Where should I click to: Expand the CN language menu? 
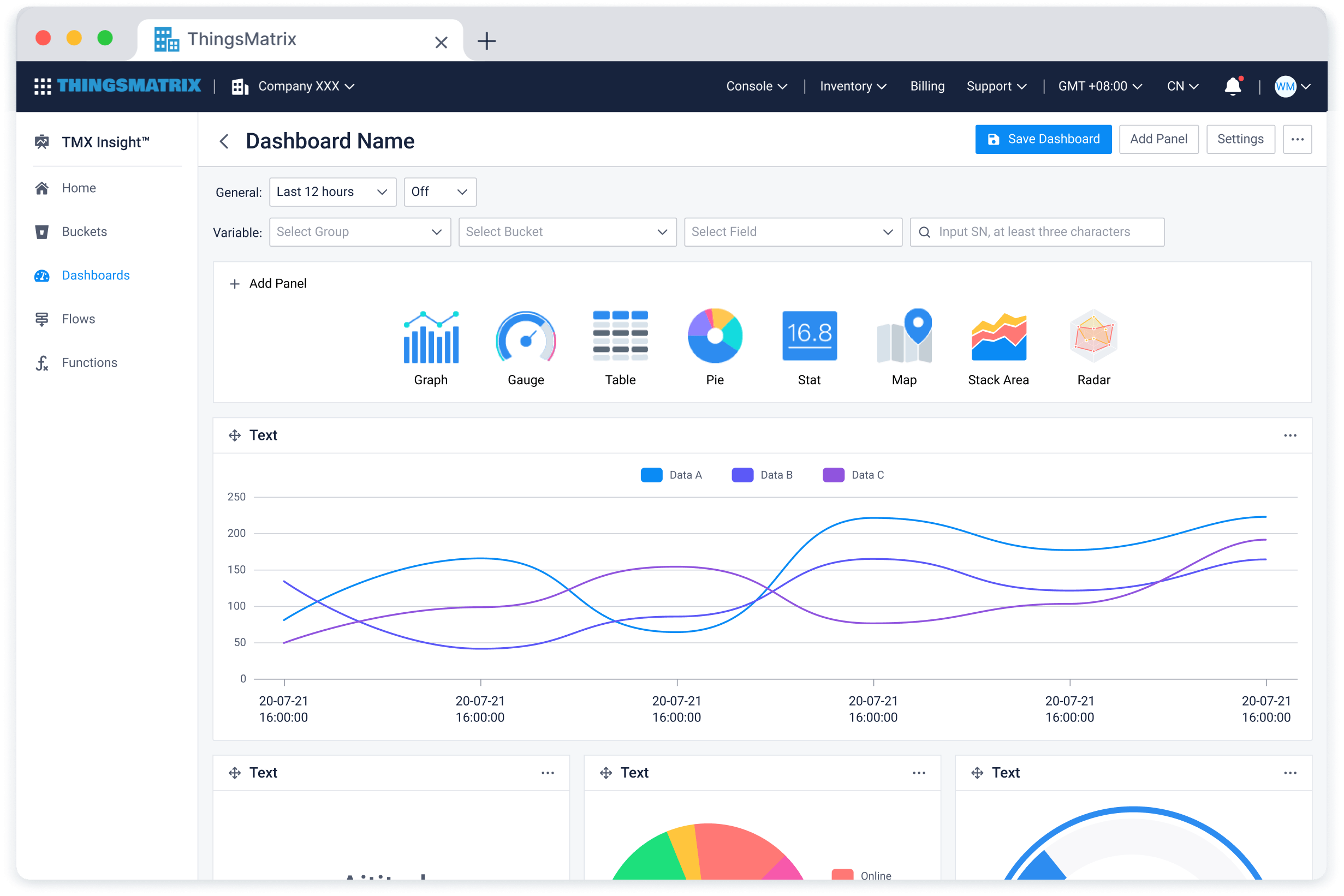point(1182,86)
